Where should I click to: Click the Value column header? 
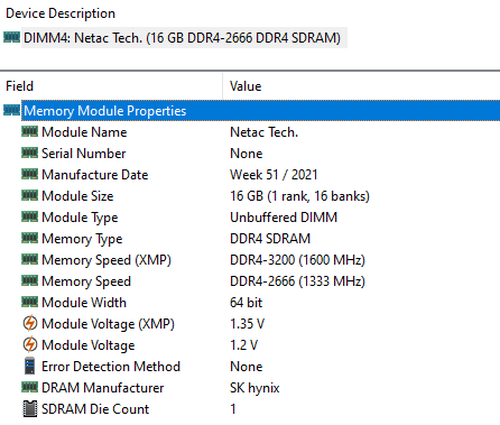[x=246, y=86]
